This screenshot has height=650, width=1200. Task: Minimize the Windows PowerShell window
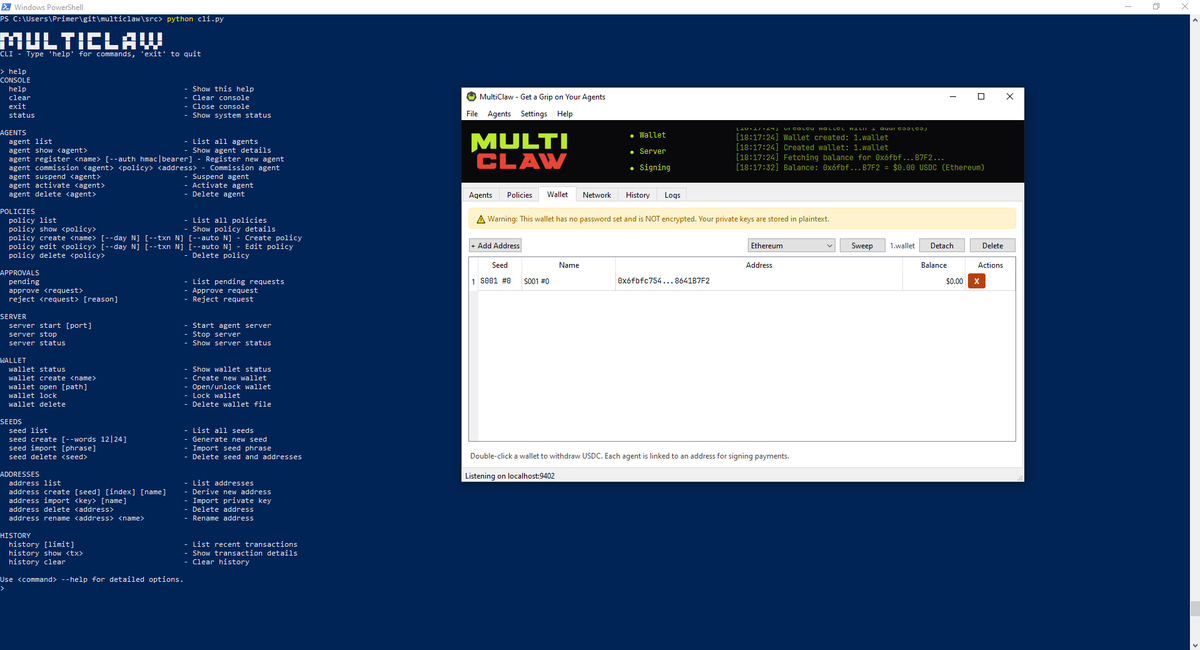[1129, 6]
